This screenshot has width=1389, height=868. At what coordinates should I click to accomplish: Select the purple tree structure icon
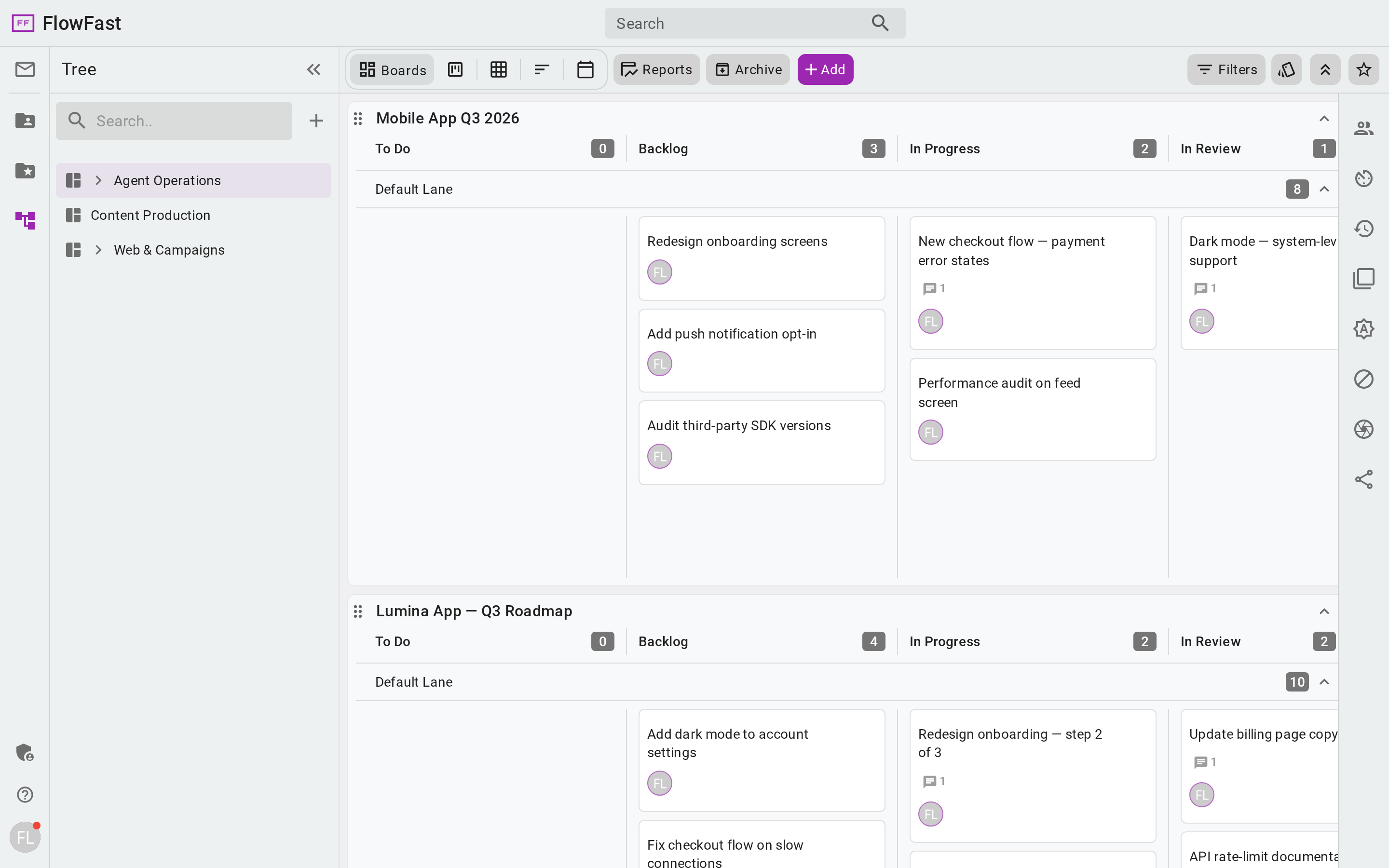pos(25,220)
